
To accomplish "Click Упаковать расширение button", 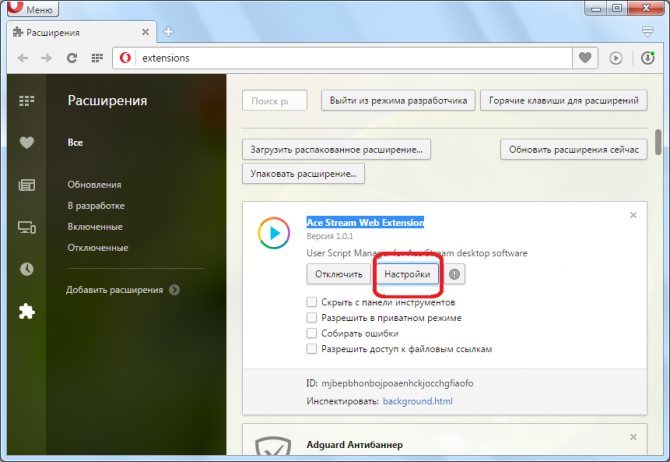I will coord(303,174).
